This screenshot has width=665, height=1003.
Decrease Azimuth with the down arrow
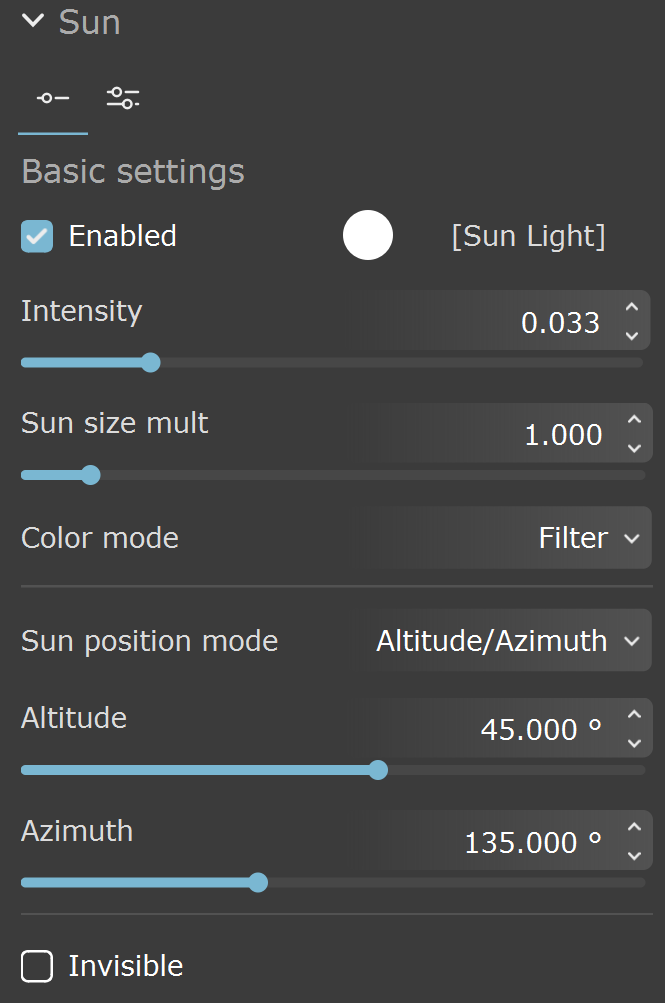634,855
